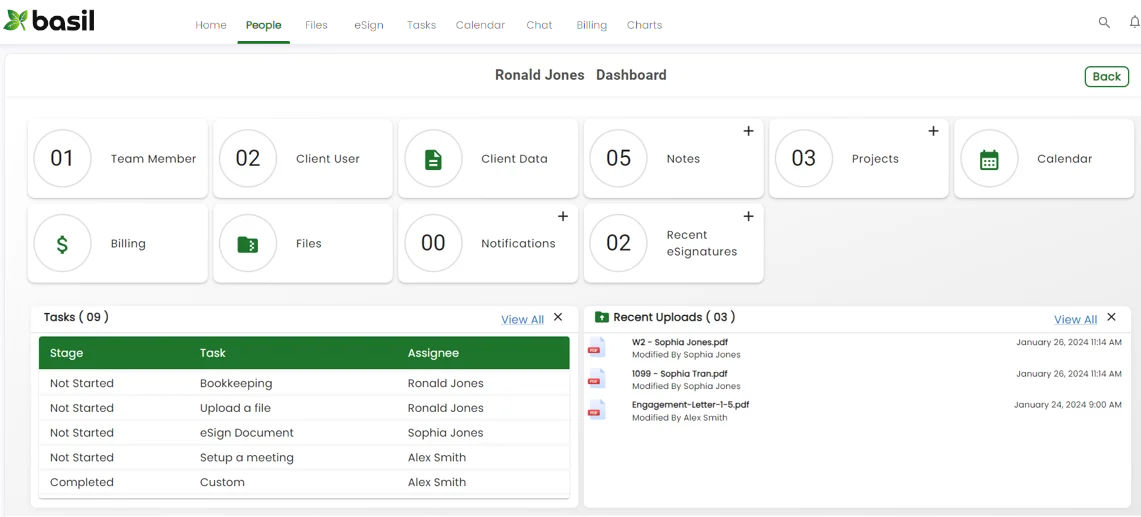Viewport: 1141px width, 517px height.
Task: Click the Files folder icon
Action: tap(248, 244)
